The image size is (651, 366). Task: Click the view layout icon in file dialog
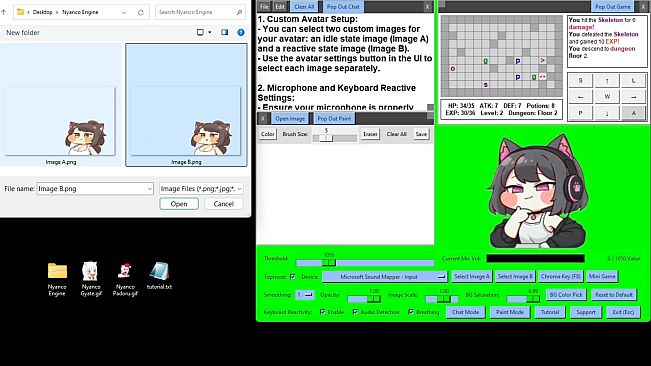click(200, 32)
